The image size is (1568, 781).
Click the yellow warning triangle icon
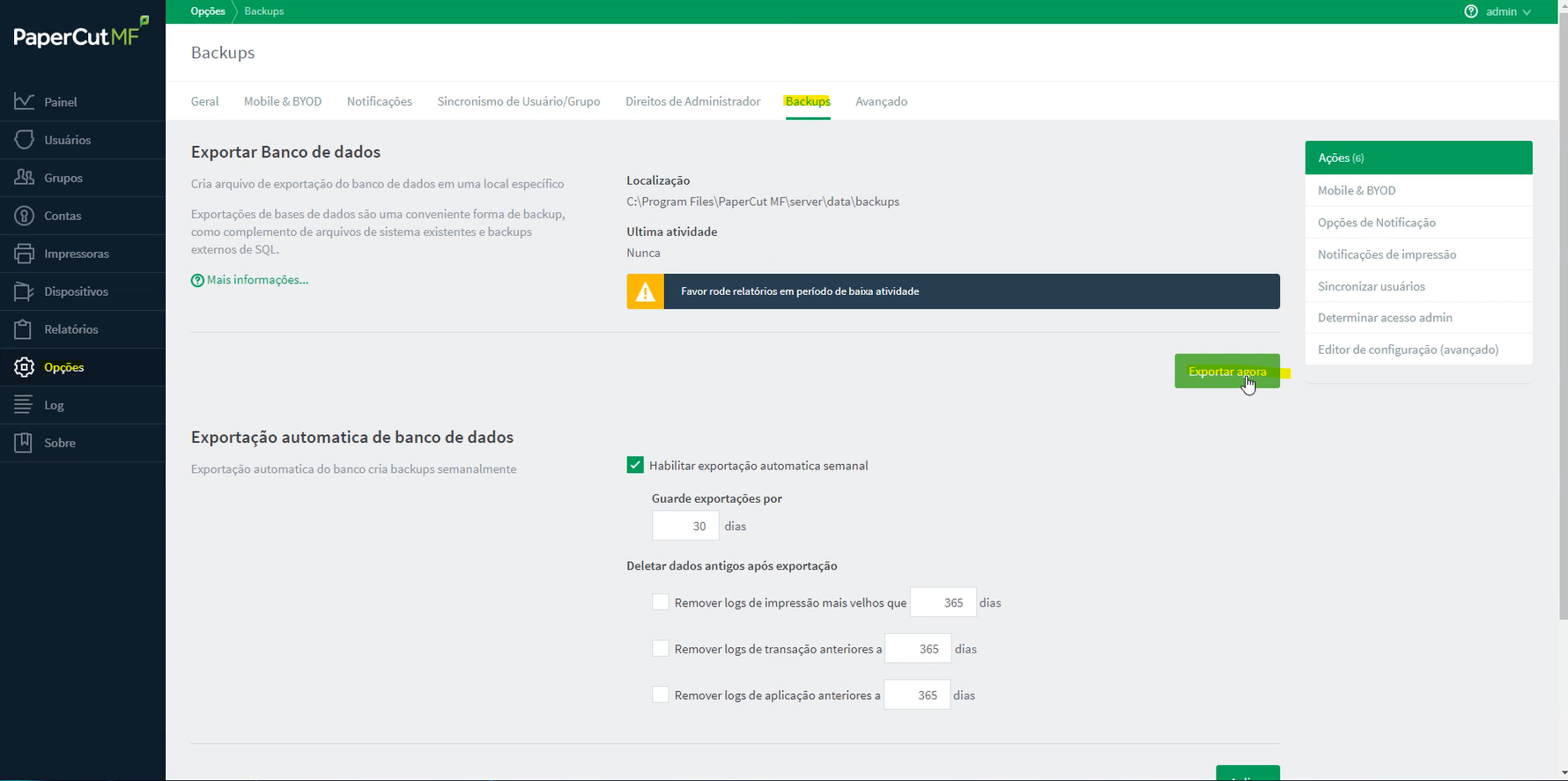pyautogui.click(x=645, y=291)
